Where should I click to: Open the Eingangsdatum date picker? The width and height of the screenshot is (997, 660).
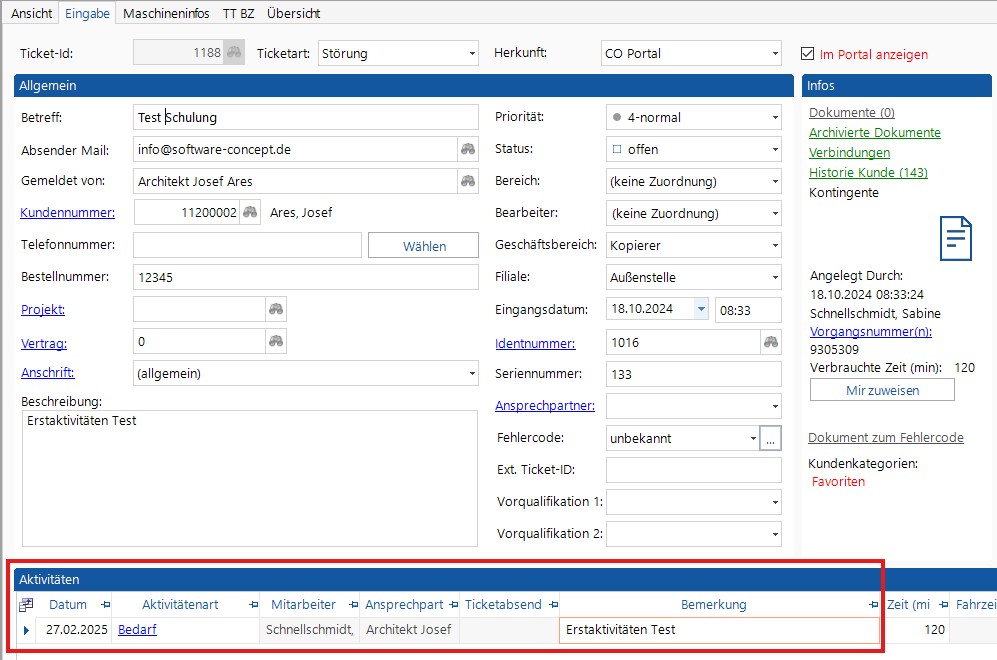(x=701, y=309)
